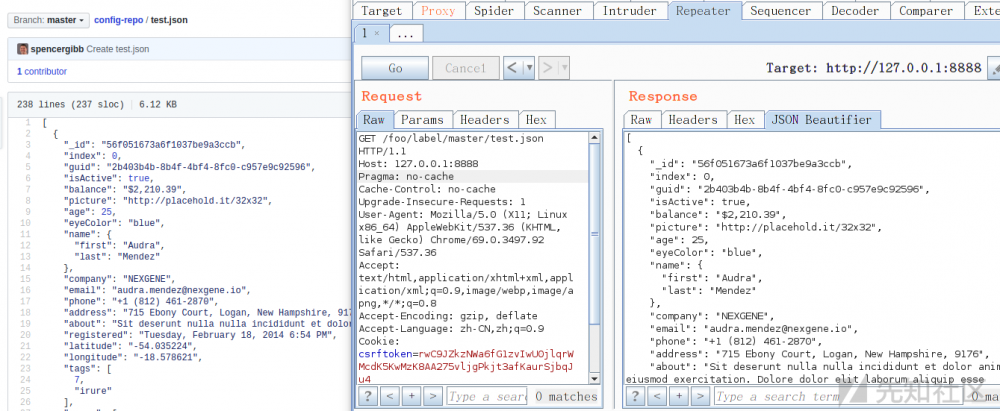
Task: Click the spencergibb author link
Action: (57, 49)
